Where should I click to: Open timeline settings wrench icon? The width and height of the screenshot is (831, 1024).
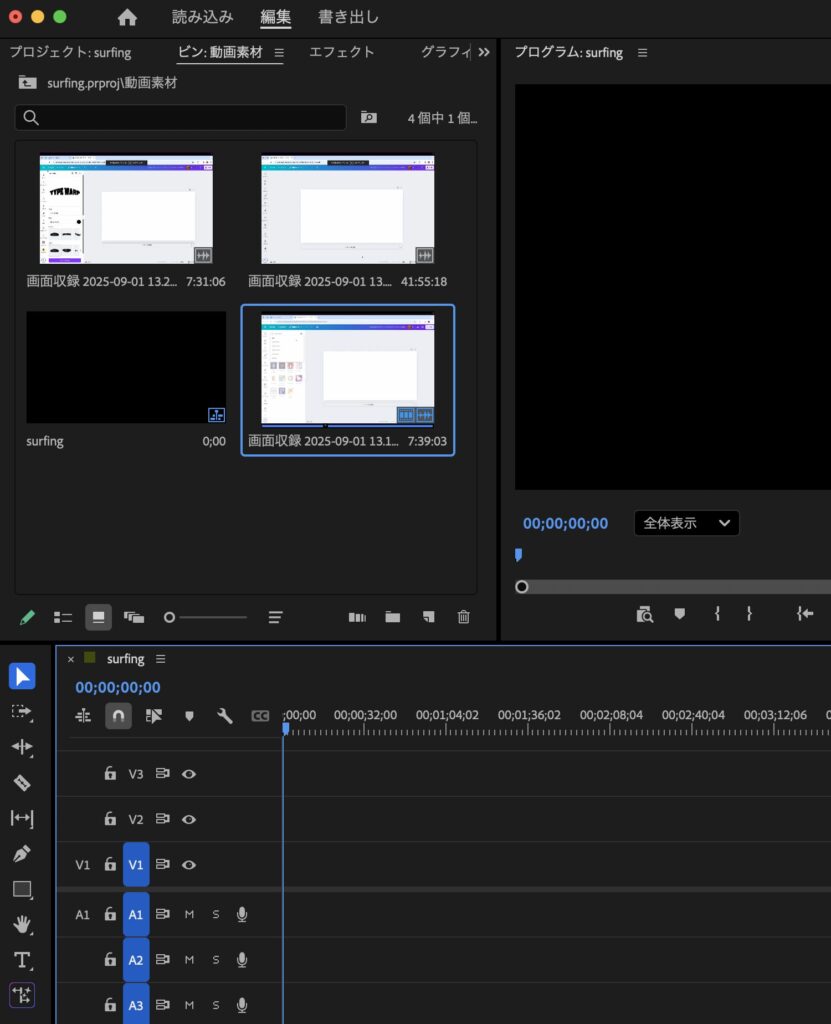[x=225, y=715]
